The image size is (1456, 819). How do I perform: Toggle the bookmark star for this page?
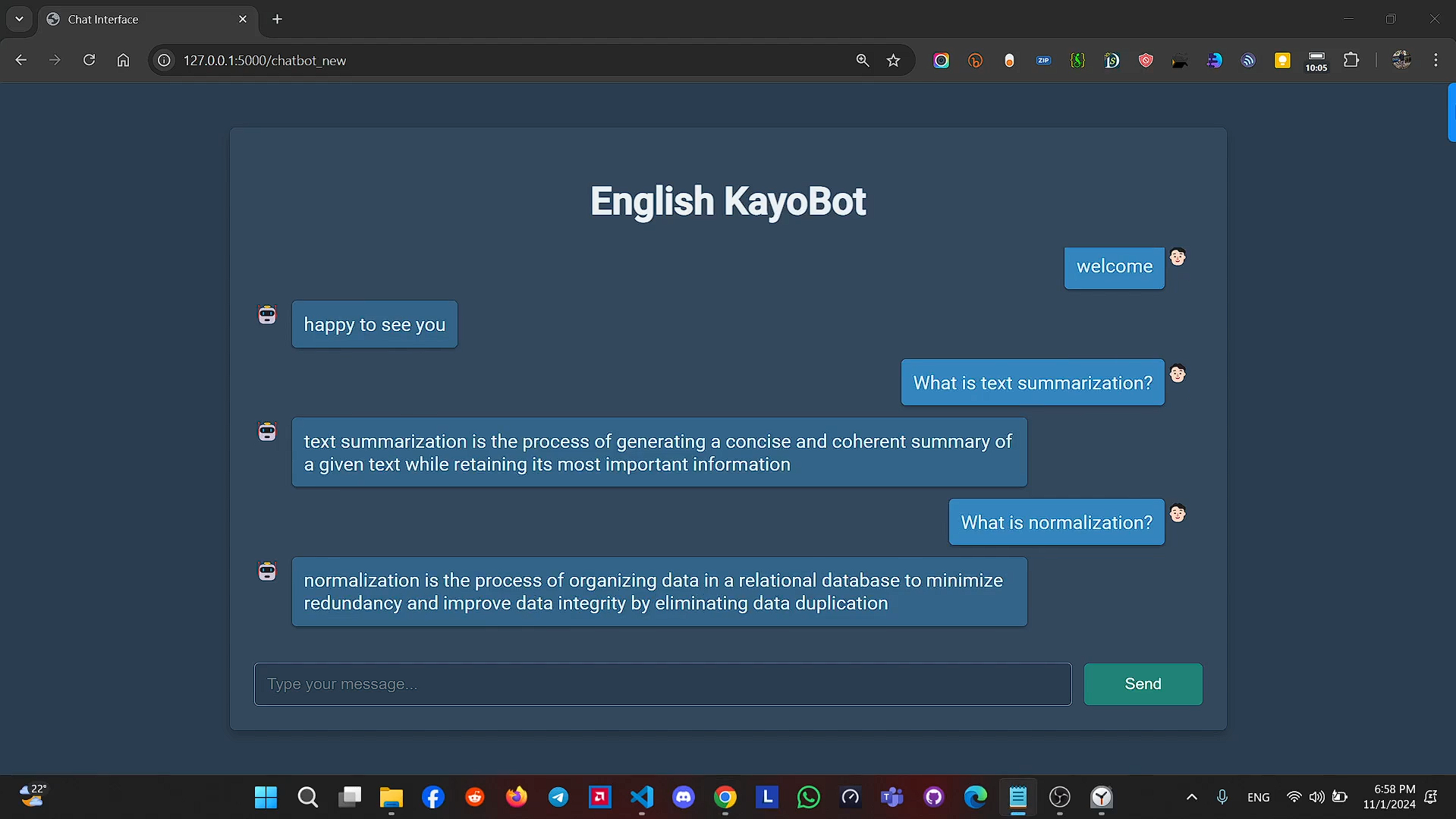click(893, 60)
